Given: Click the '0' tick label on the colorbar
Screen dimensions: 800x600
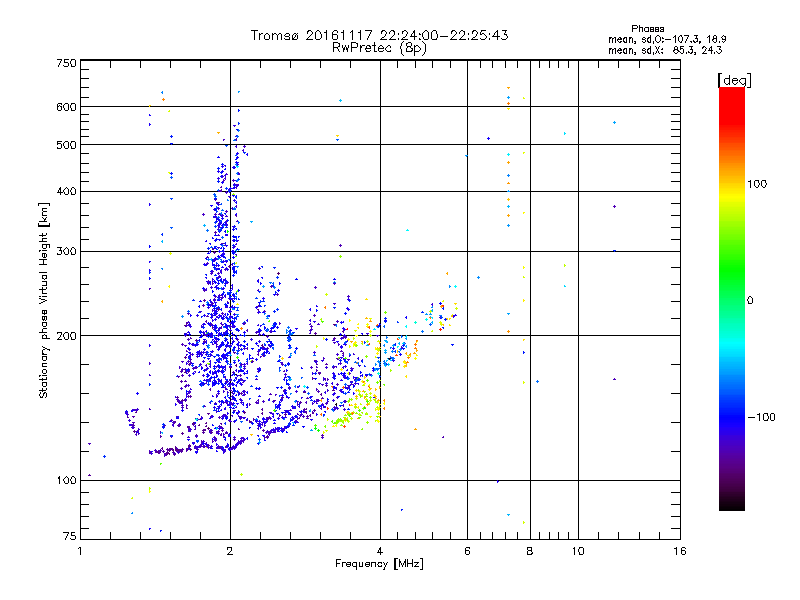Looking at the screenshot, I should [750, 301].
